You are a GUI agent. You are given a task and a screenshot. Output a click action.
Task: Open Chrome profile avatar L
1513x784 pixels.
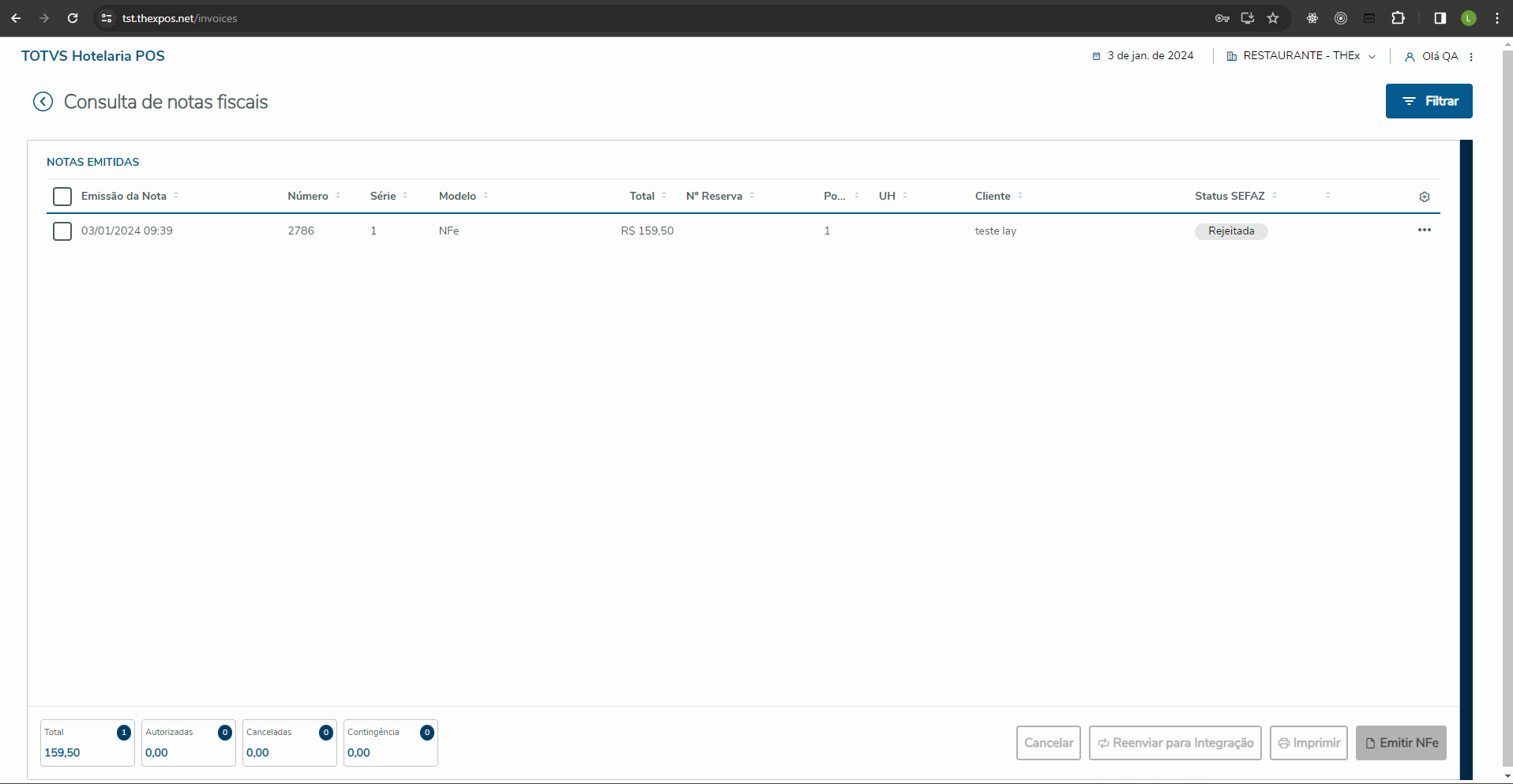click(1469, 18)
